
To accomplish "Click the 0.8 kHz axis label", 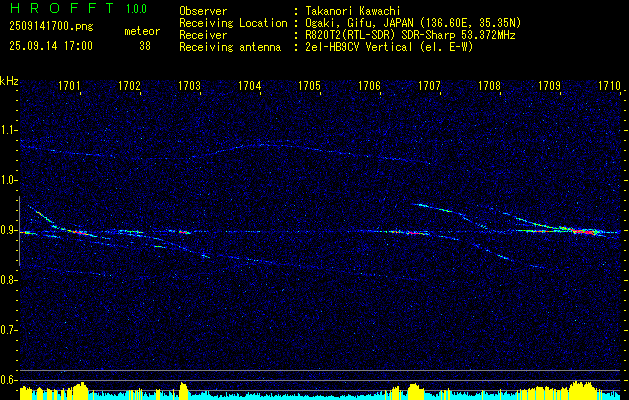I will coord(8,280).
